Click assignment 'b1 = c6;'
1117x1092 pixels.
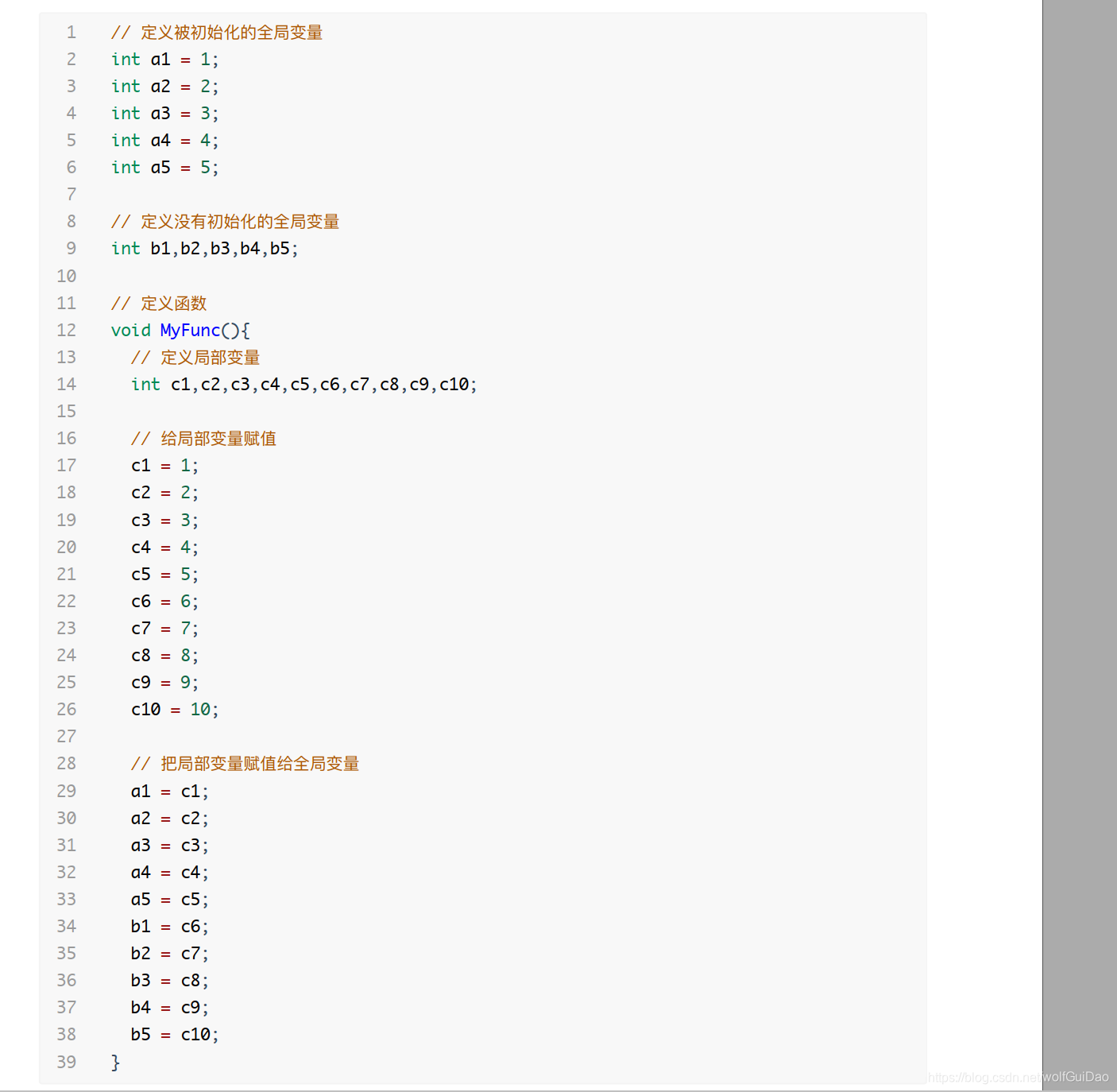point(170,927)
